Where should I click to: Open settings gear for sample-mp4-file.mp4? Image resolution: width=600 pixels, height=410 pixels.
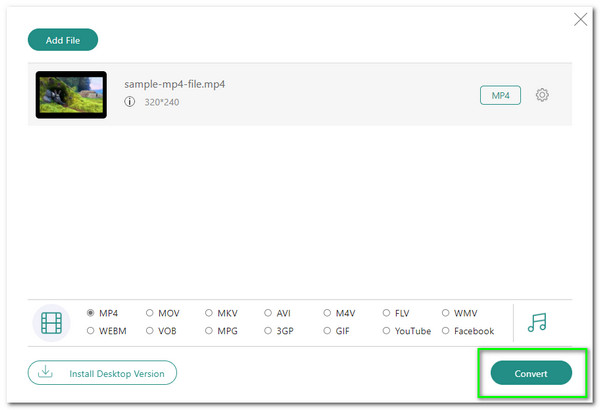pos(542,95)
